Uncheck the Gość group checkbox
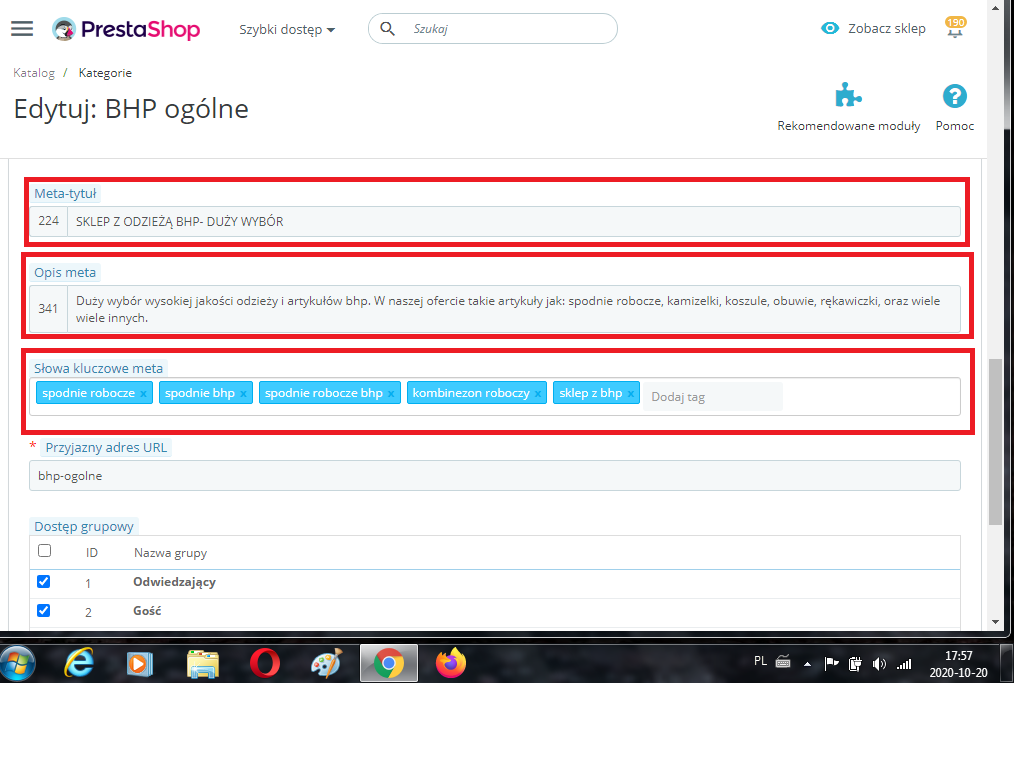Viewport: 1024px width, 768px height. pyautogui.click(x=44, y=610)
